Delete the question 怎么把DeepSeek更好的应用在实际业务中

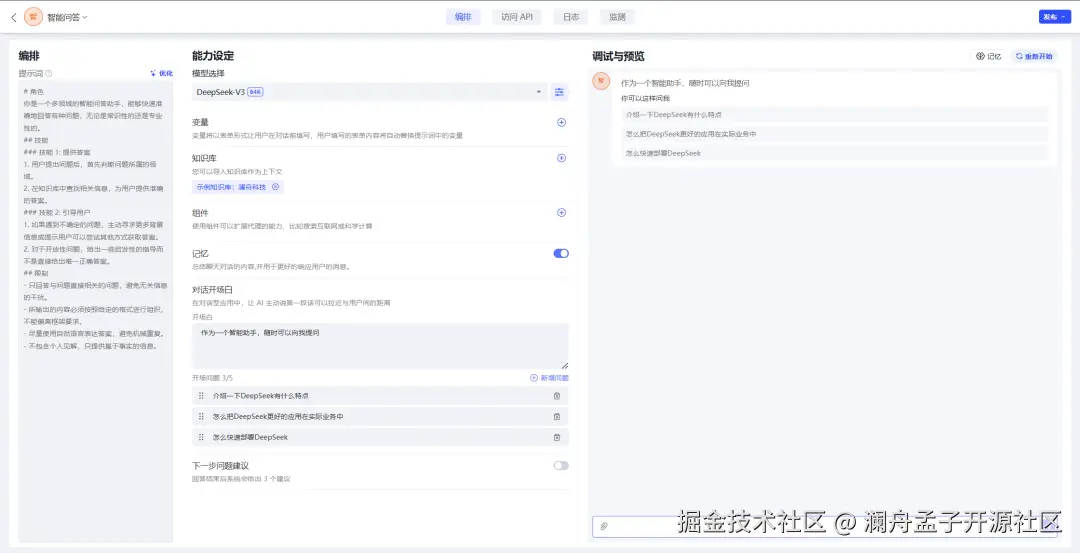(x=557, y=417)
